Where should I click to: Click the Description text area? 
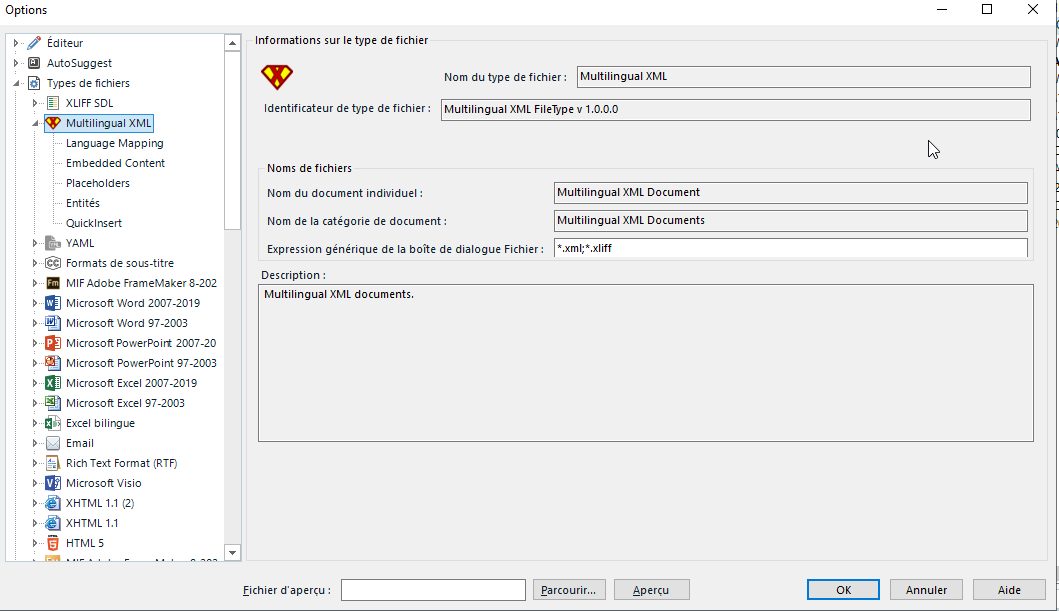(x=646, y=363)
